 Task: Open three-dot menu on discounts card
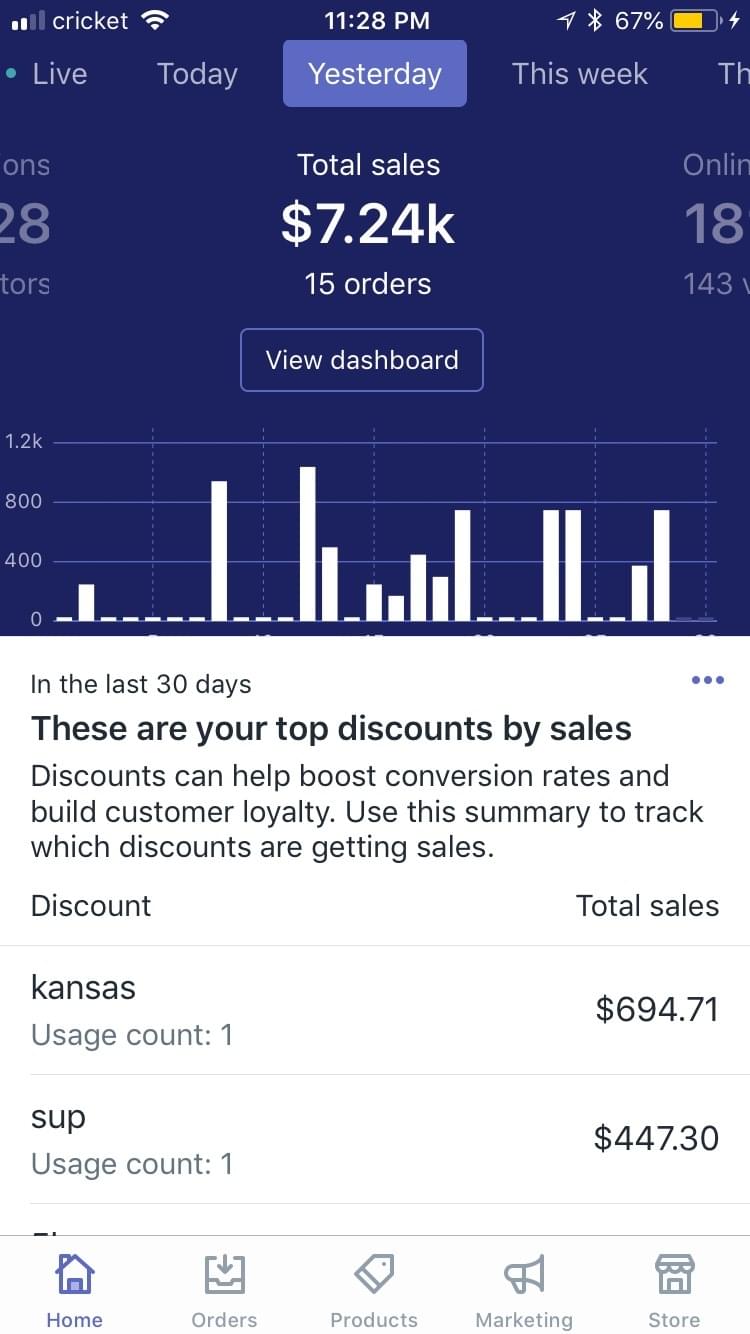(707, 680)
